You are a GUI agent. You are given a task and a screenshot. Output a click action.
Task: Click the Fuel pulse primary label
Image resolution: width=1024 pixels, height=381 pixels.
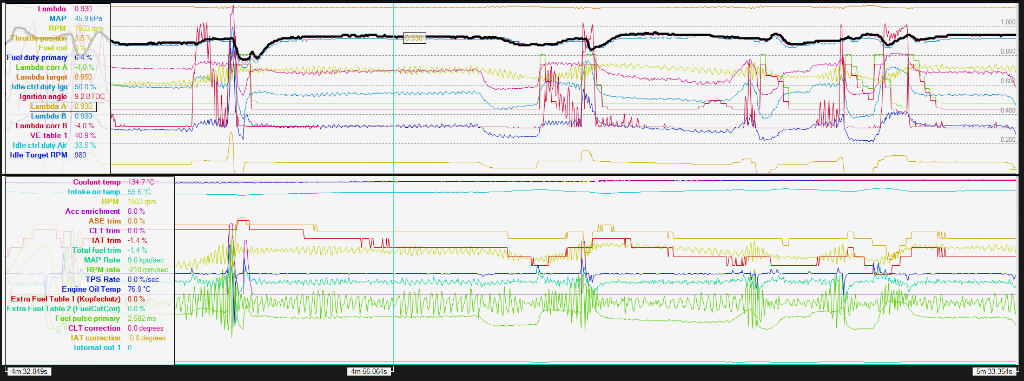click(87, 318)
